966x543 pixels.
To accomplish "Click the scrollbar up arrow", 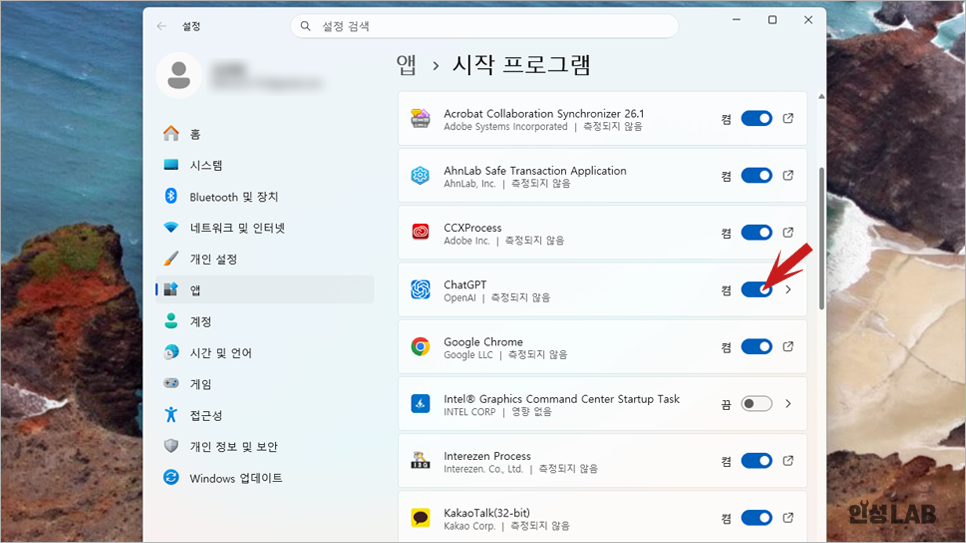I will point(821,97).
